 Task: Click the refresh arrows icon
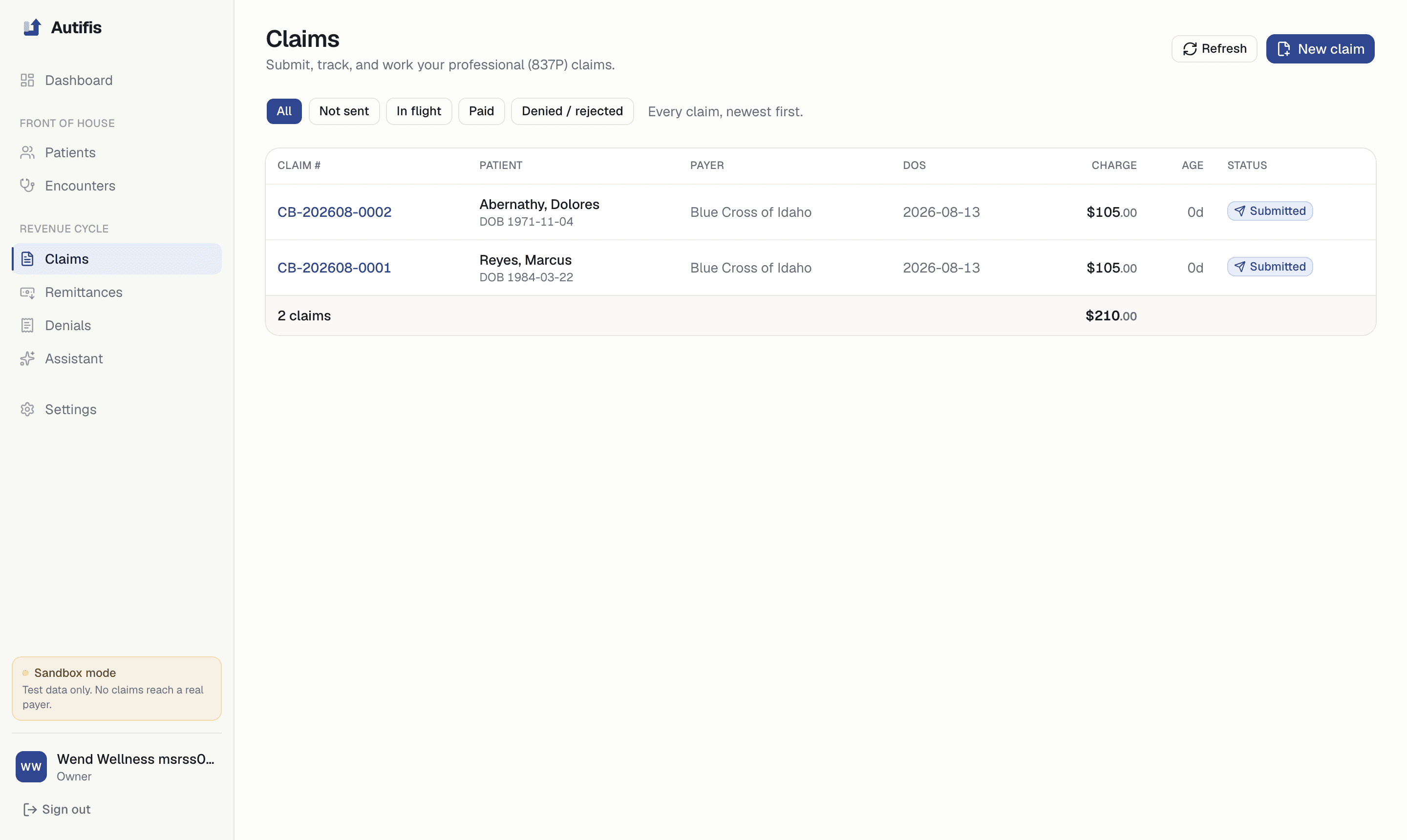pyautogui.click(x=1190, y=49)
